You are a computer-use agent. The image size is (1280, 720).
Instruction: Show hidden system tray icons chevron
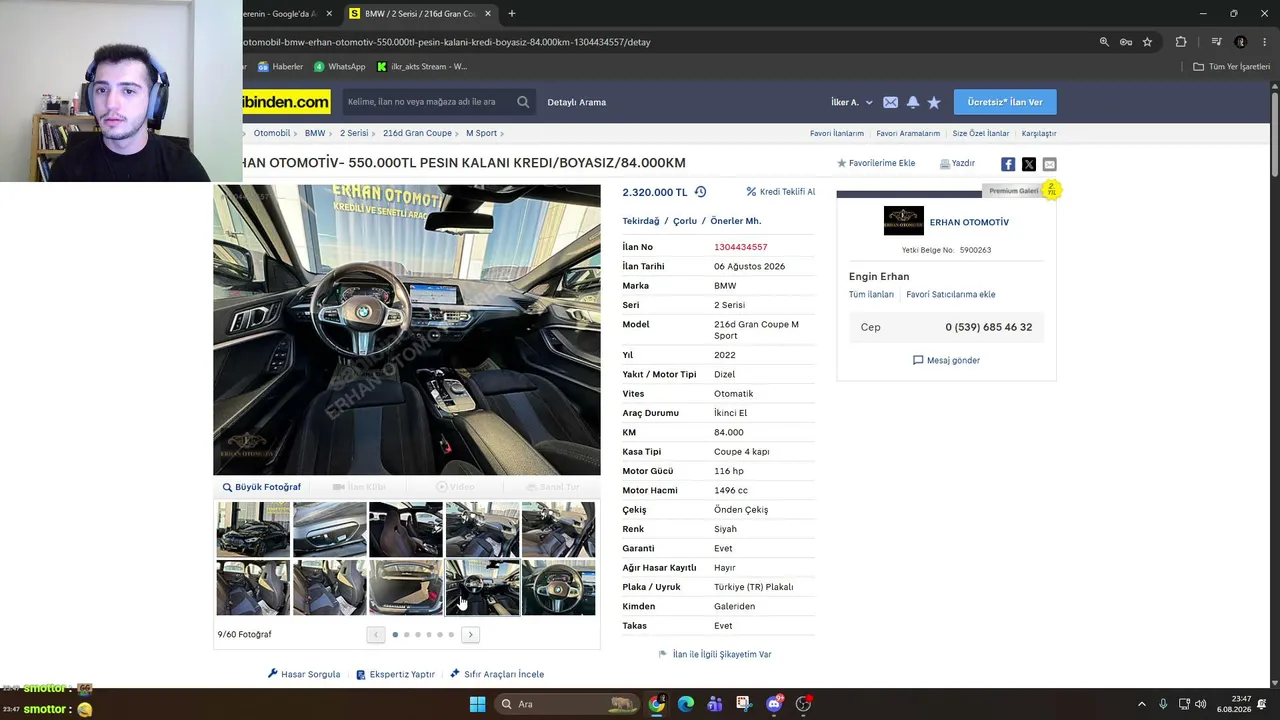(x=1141, y=704)
